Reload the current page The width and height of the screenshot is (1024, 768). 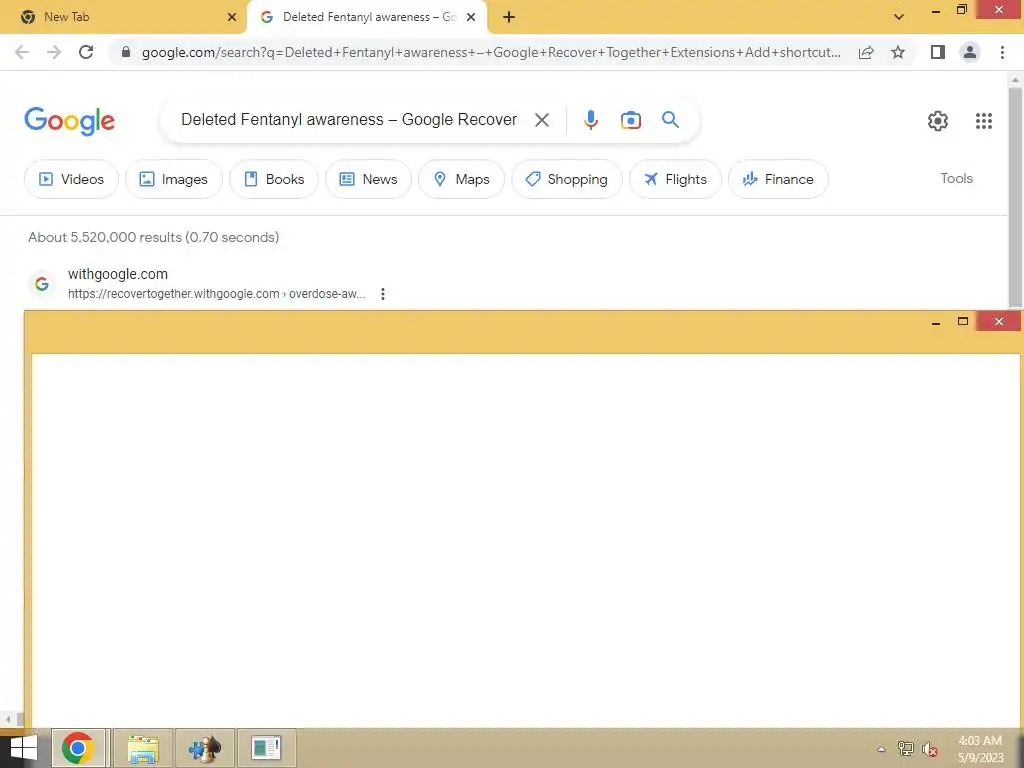coord(86,52)
